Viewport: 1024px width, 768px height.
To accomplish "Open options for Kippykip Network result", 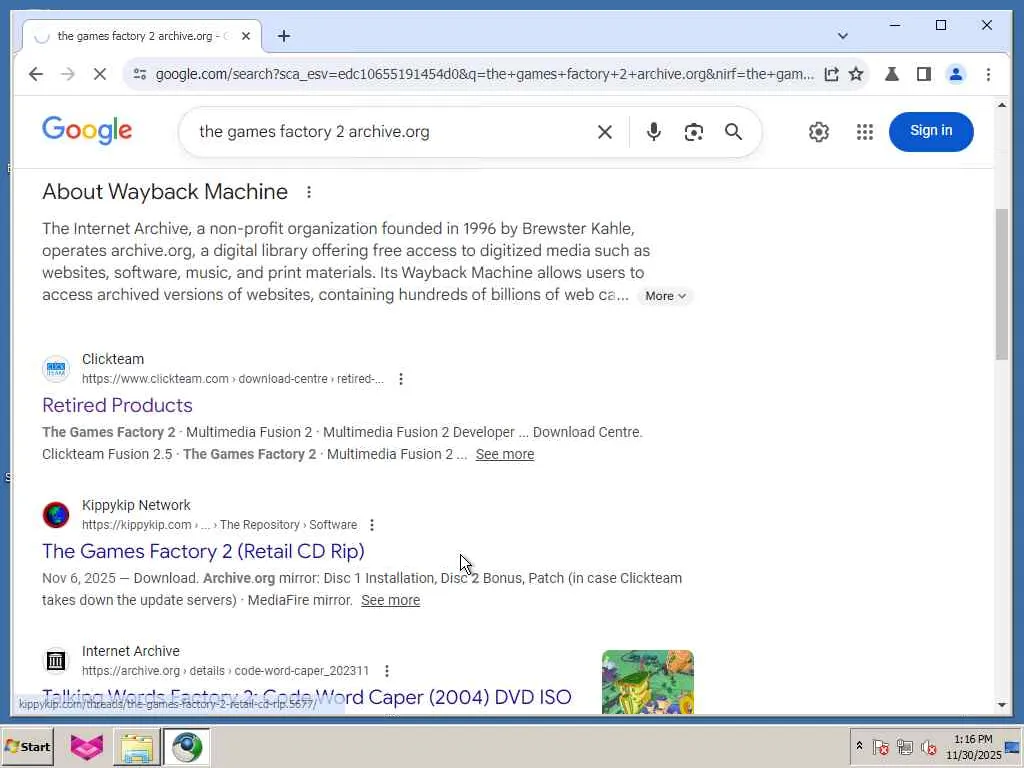I will [372, 525].
